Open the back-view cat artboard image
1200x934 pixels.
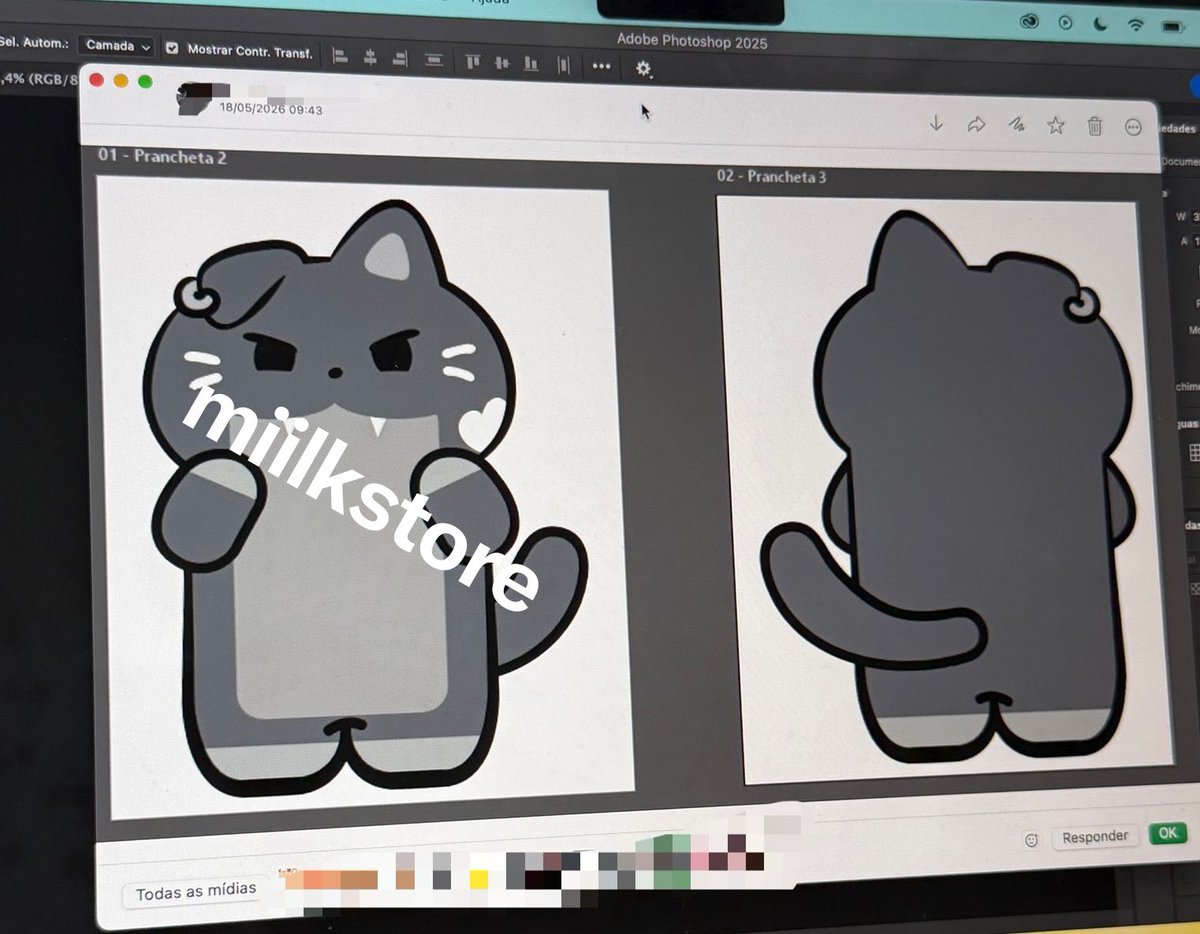pyautogui.click(x=945, y=490)
